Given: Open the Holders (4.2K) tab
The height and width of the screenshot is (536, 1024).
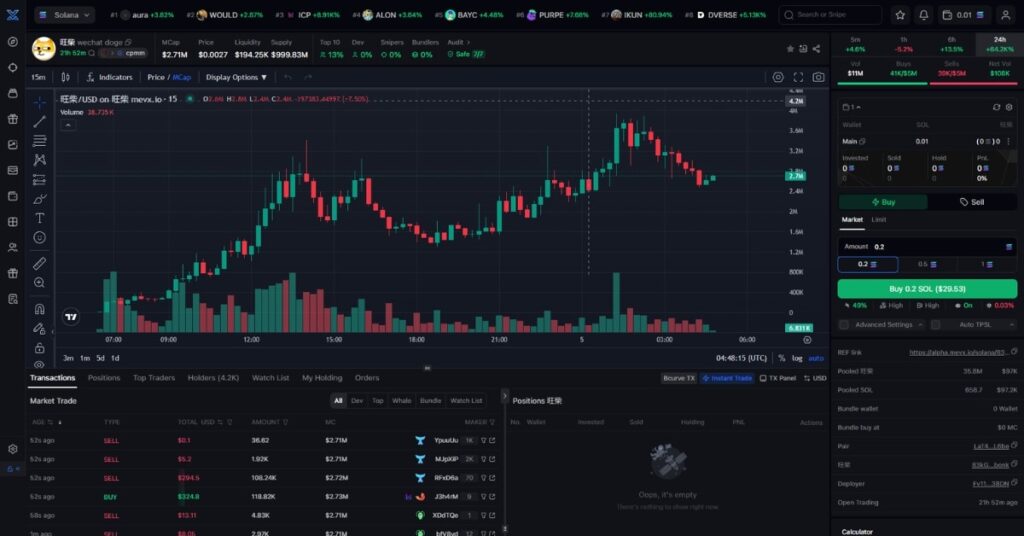Looking at the screenshot, I should click(x=213, y=378).
